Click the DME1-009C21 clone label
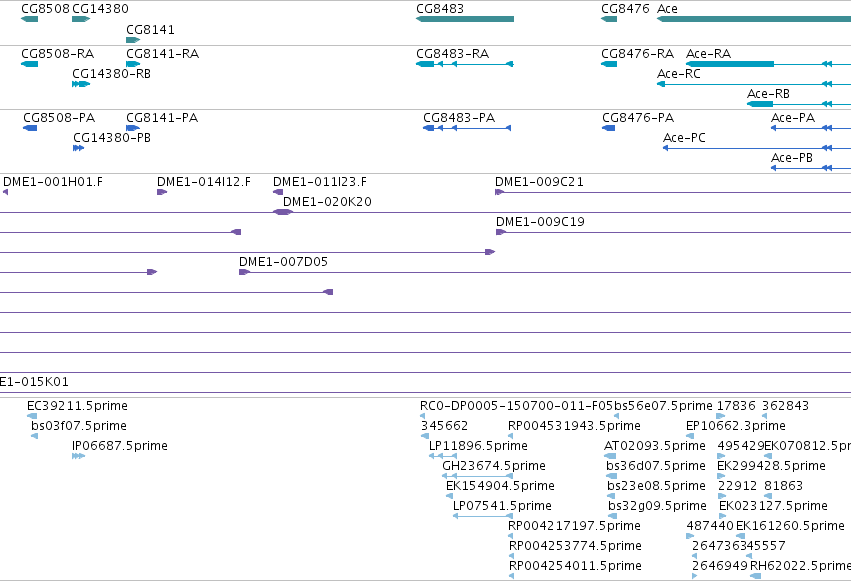Screen dimensions: 851x581 point(539,182)
